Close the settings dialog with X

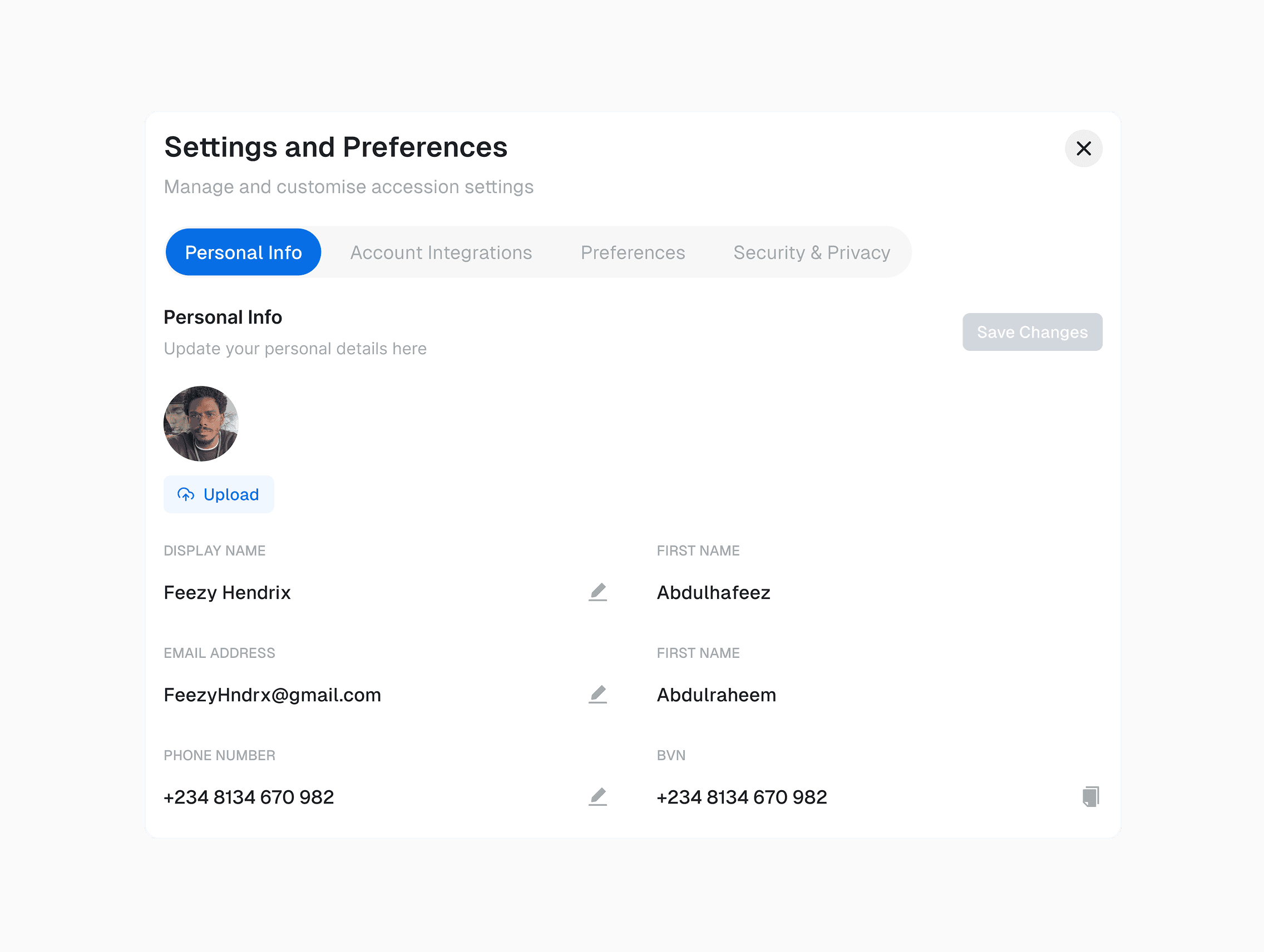click(1083, 148)
